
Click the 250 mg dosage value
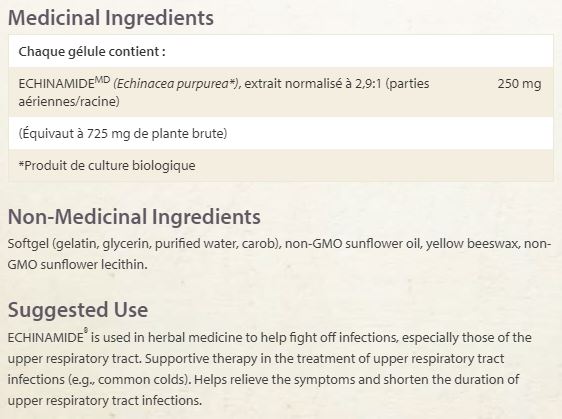[519, 84]
